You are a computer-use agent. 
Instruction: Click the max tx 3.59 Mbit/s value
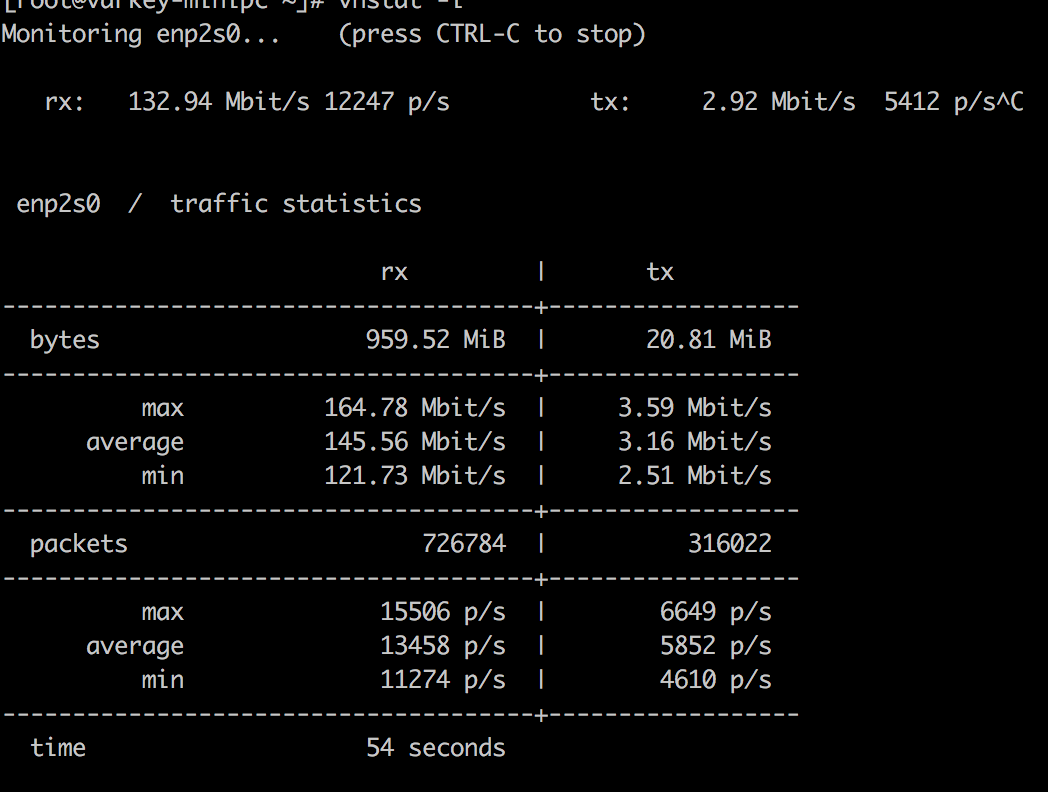(x=694, y=408)
